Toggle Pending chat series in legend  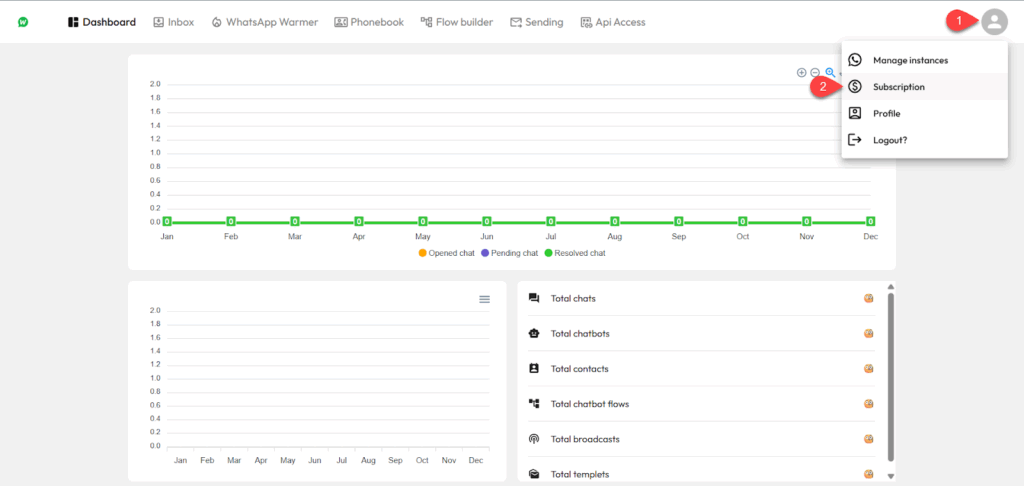(x=510, y=253)
